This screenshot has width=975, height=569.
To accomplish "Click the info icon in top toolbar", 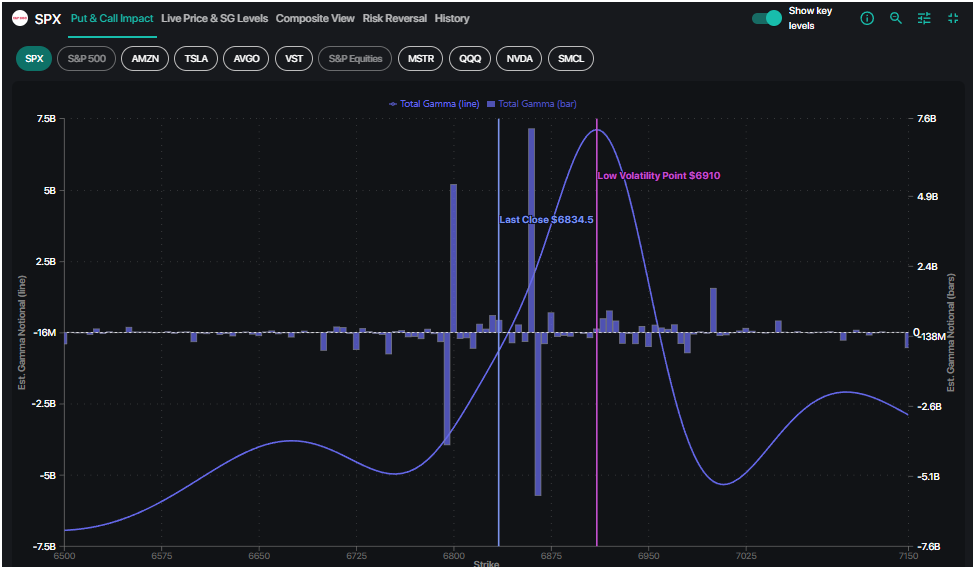I will click(867, 19).
